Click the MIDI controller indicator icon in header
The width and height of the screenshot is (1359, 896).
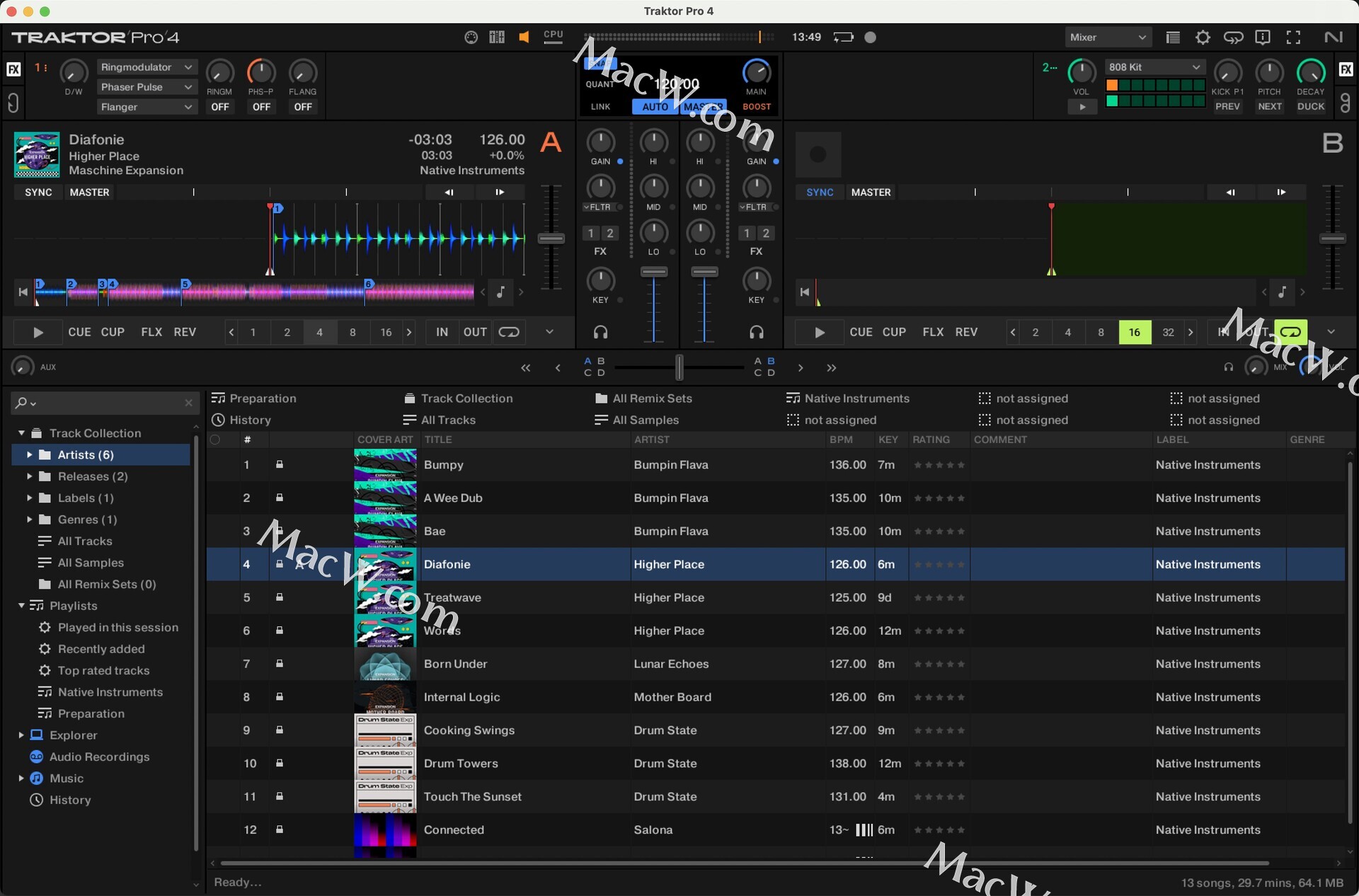[471, 38]
